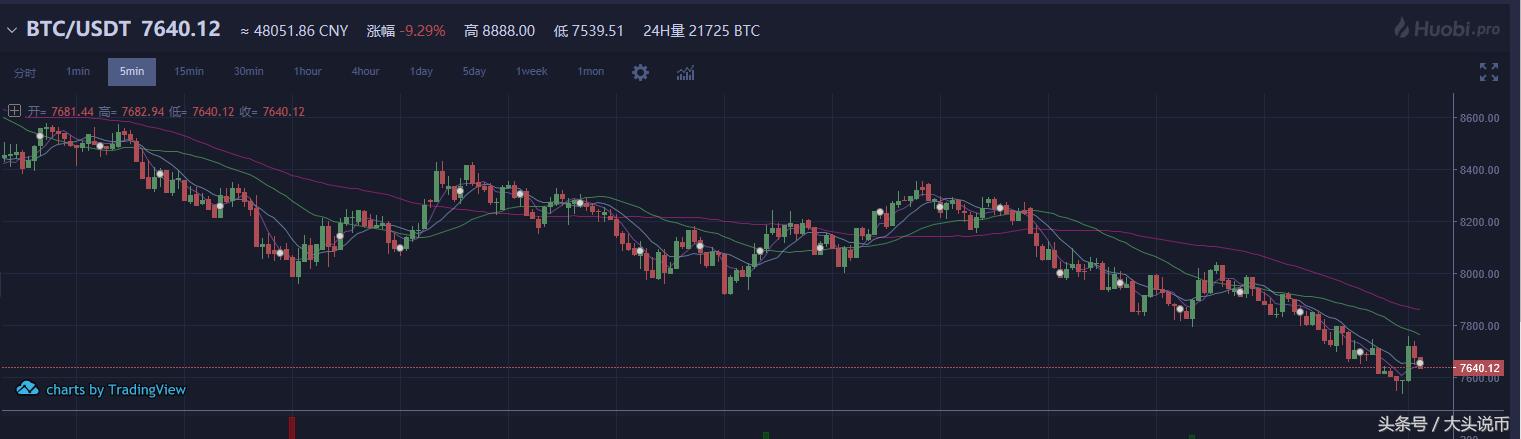Enter fullscreen chart mode
The height and width of the screenshot is (439, 1521).
pyautogui.click(x=1489, y=72)
